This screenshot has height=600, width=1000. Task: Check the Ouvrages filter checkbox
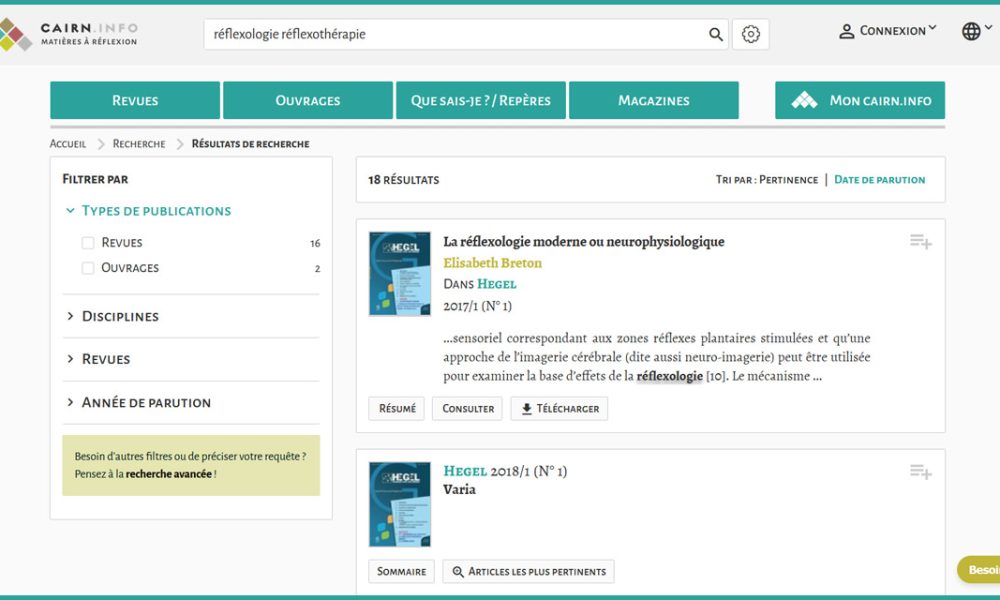87,268
